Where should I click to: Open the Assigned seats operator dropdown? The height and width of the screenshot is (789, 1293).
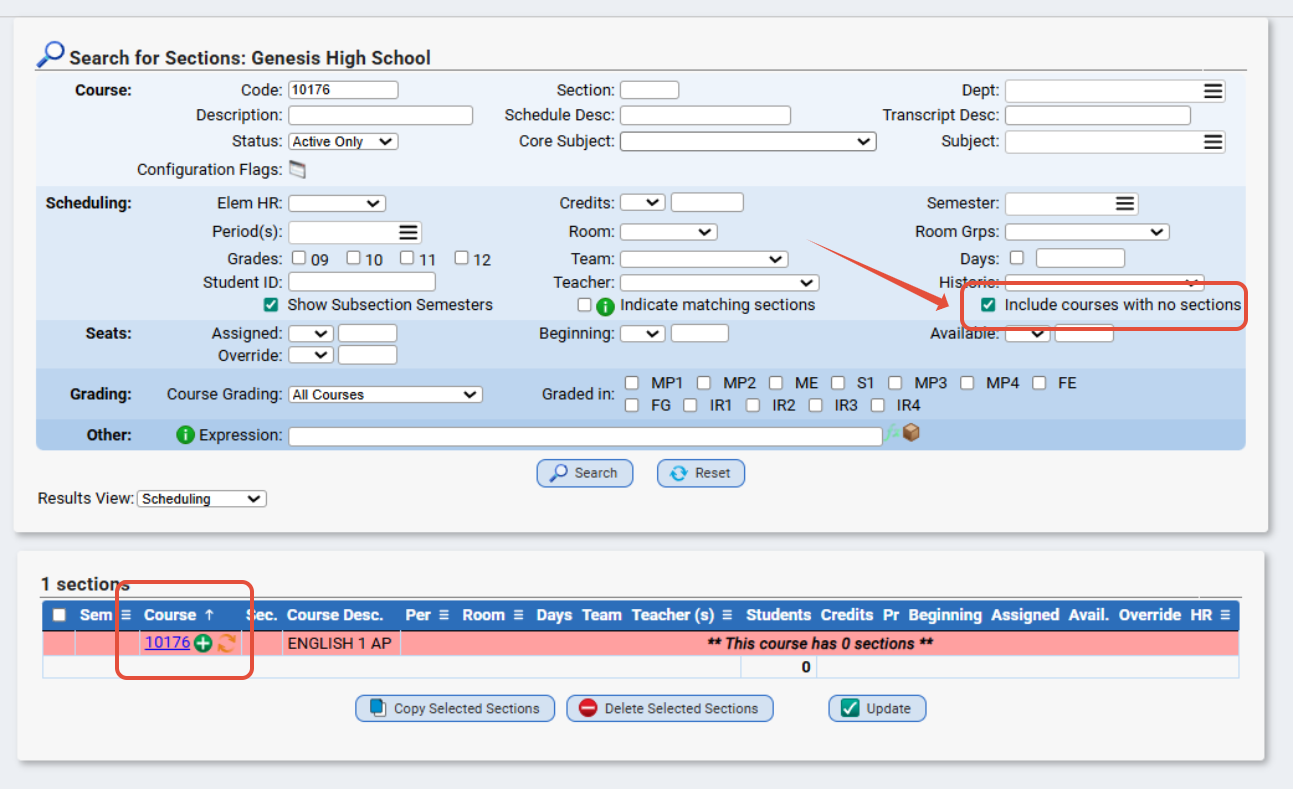(x=310, y=333)
